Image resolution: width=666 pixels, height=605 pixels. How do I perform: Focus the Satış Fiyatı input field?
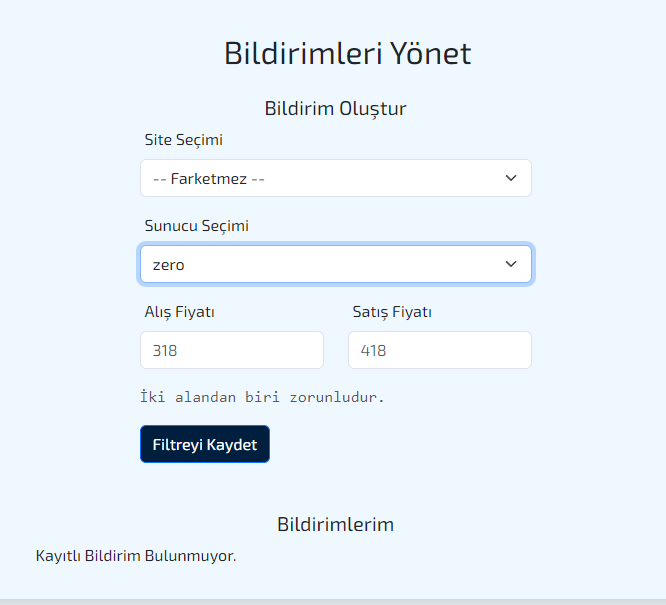440,350
